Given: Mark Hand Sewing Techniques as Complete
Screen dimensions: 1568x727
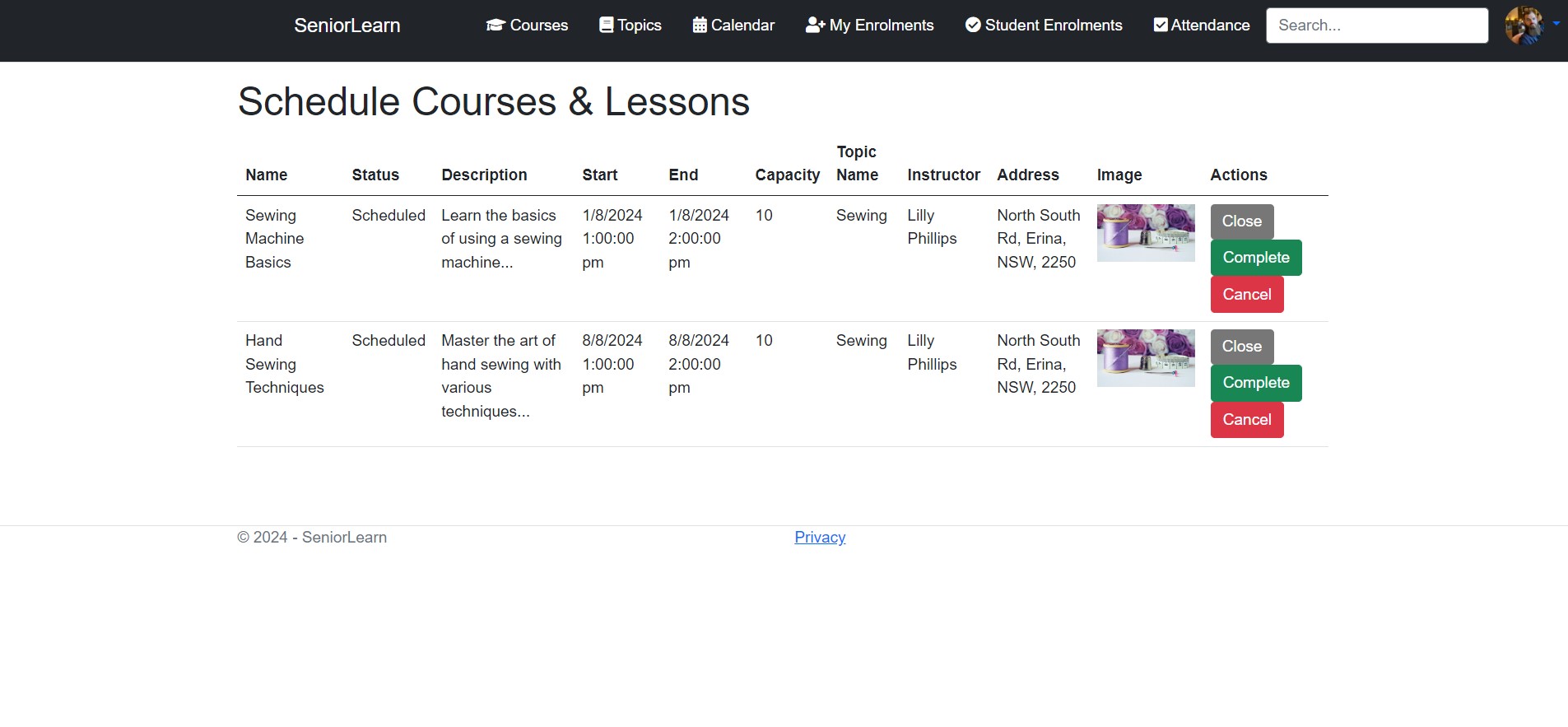Looking at the screenshot, I should point(1255,383).
